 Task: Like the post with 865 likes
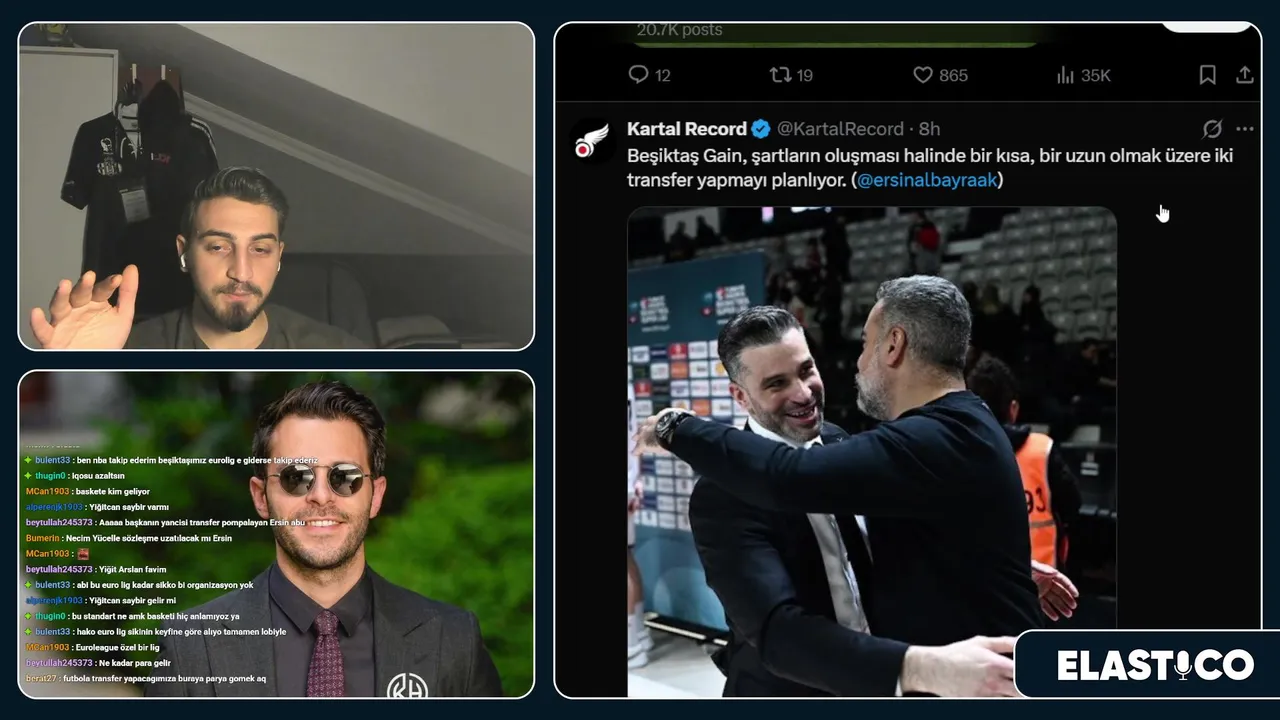922,75
